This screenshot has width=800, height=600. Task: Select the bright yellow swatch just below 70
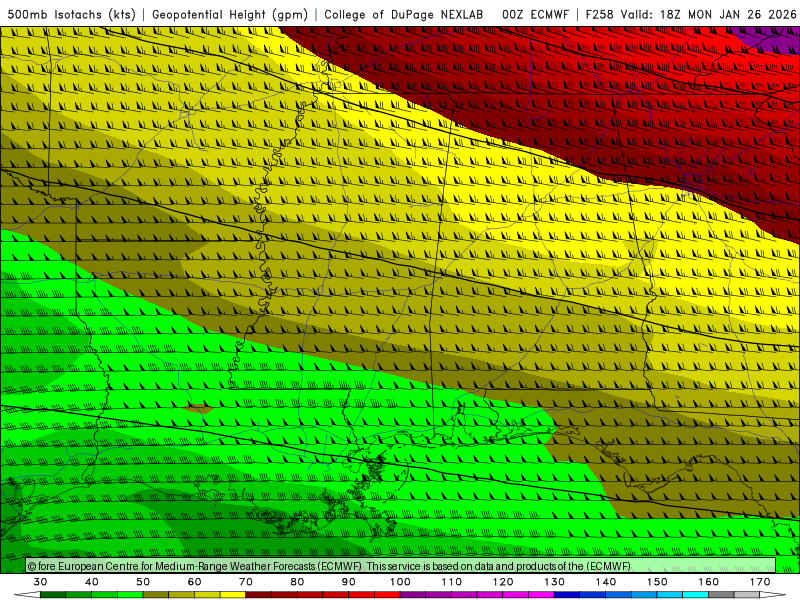(233, 595)
